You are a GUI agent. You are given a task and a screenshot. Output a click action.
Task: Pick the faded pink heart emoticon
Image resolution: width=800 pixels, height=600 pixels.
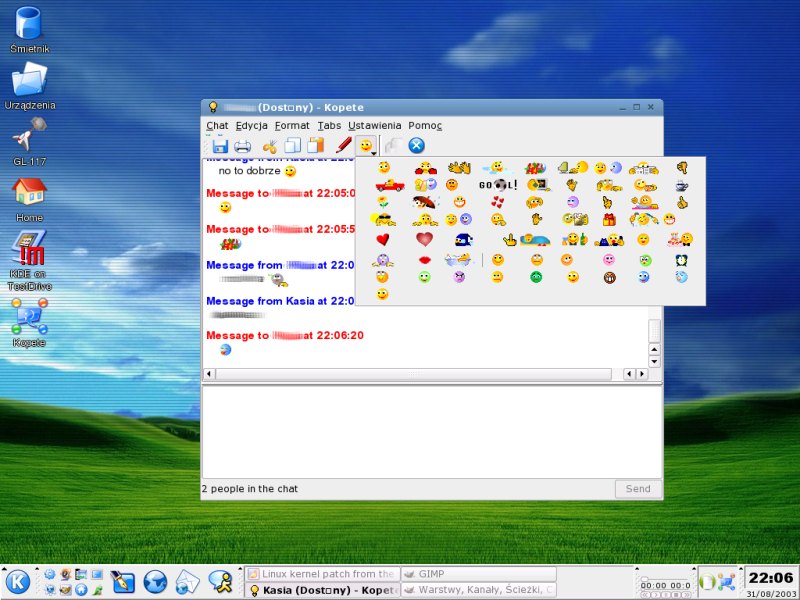point(424,238)
